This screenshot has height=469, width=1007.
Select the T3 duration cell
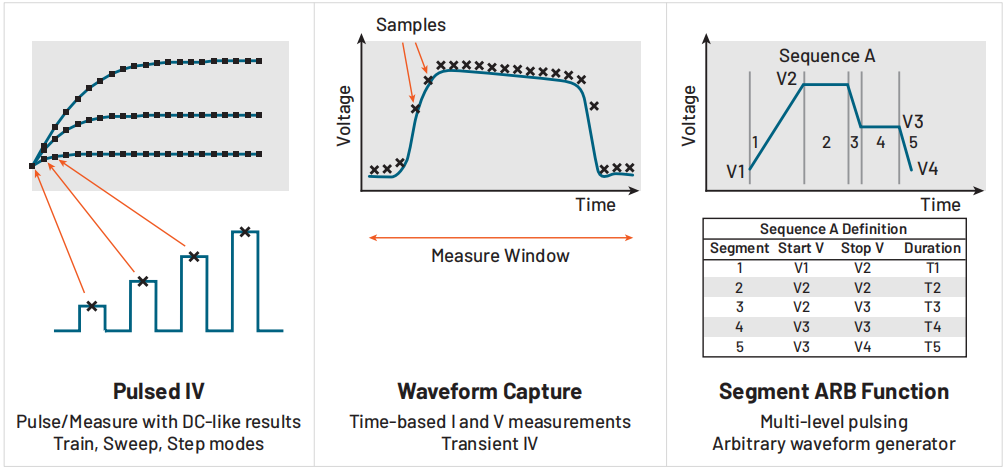[933, 307]
